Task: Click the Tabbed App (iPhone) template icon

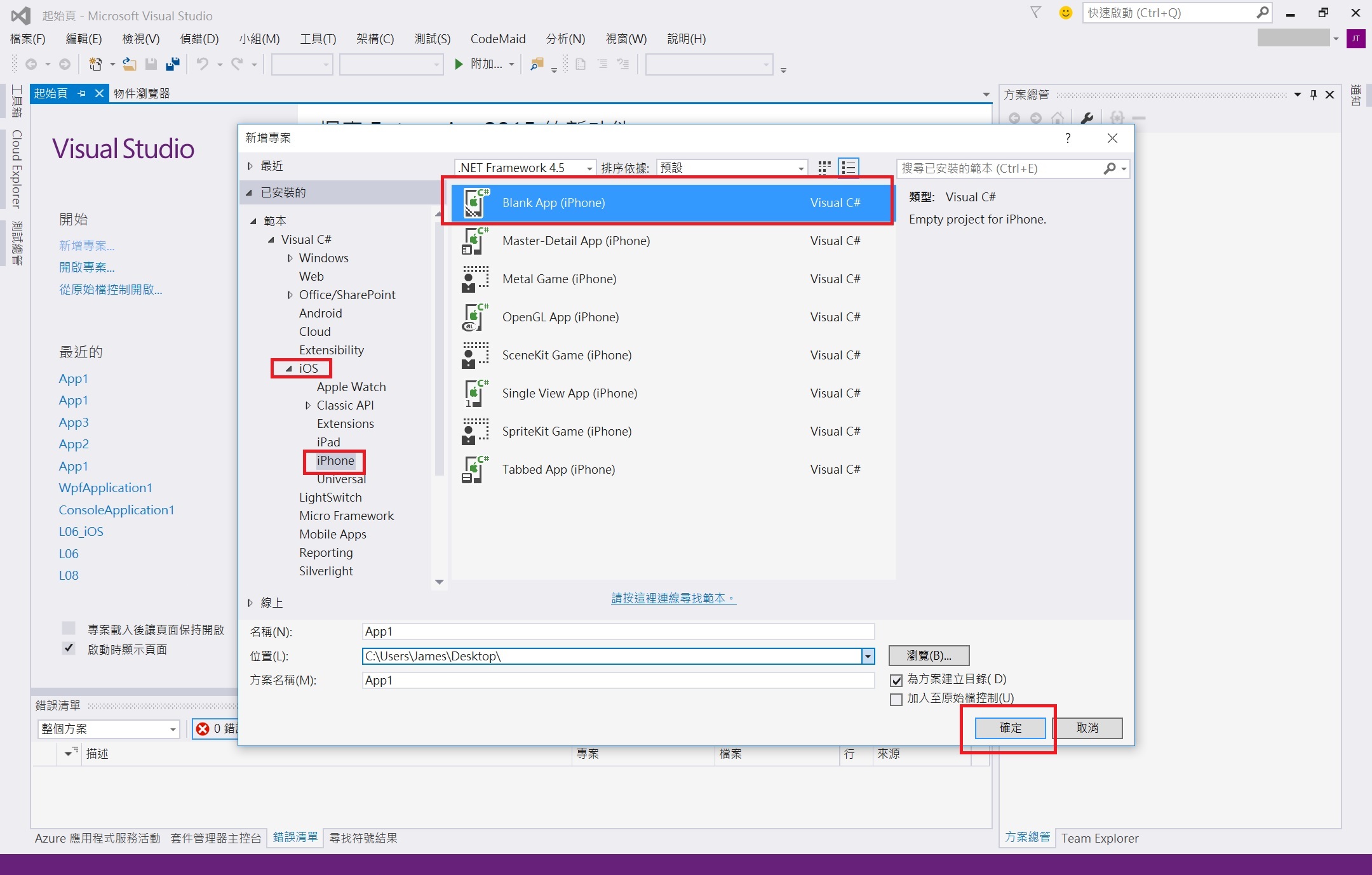Action: [x=476, y=469]
